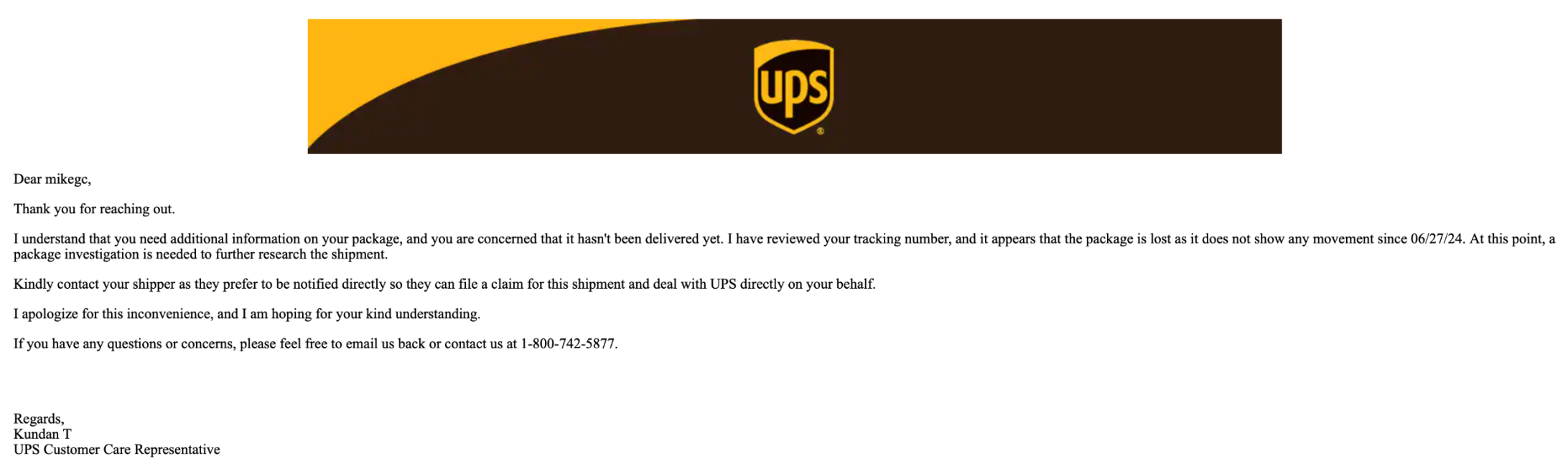
Task: Click "UPS Customer Care Representative" signature title
Action: pos(116,450)
